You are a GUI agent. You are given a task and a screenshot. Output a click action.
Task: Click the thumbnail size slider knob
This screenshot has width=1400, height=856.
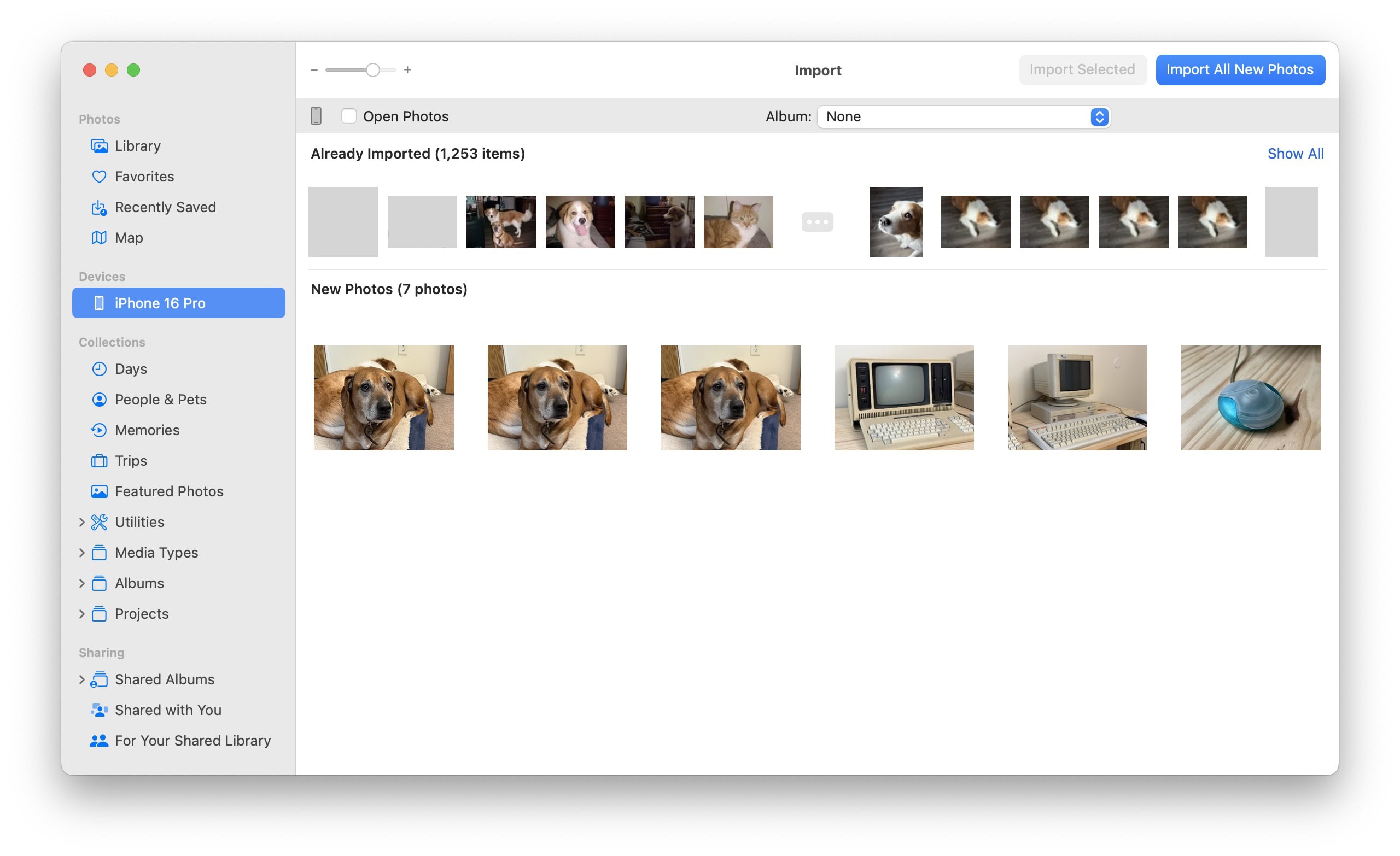(x=372, y=70)
